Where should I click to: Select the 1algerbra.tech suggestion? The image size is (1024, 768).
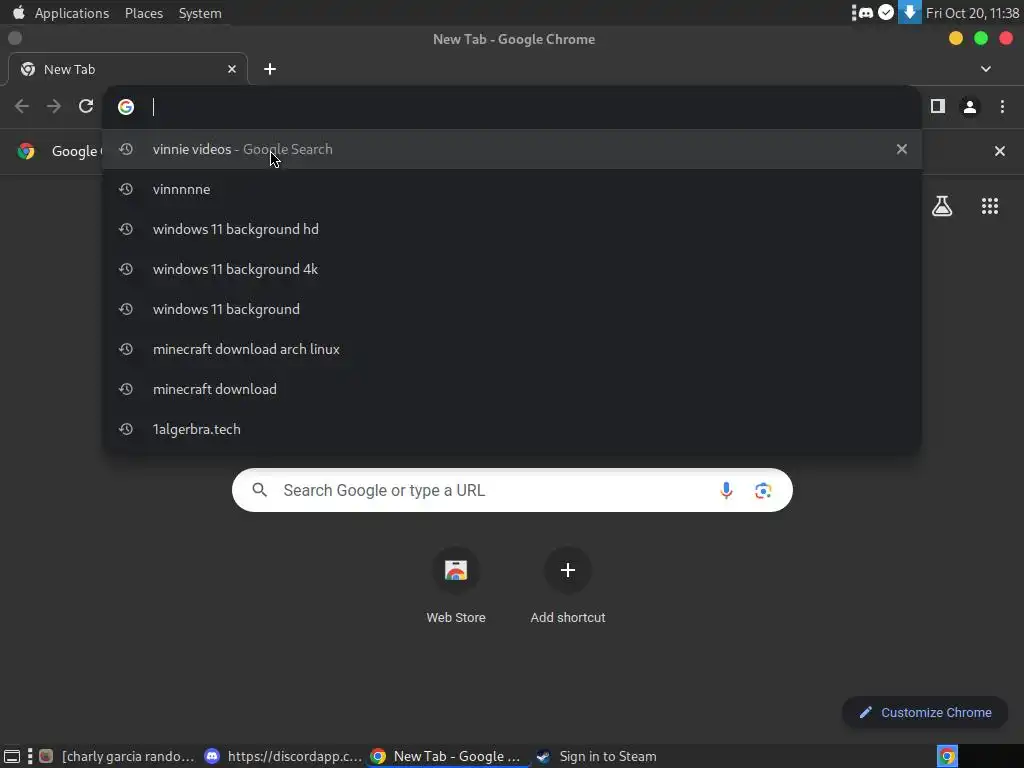click(512, 429)
